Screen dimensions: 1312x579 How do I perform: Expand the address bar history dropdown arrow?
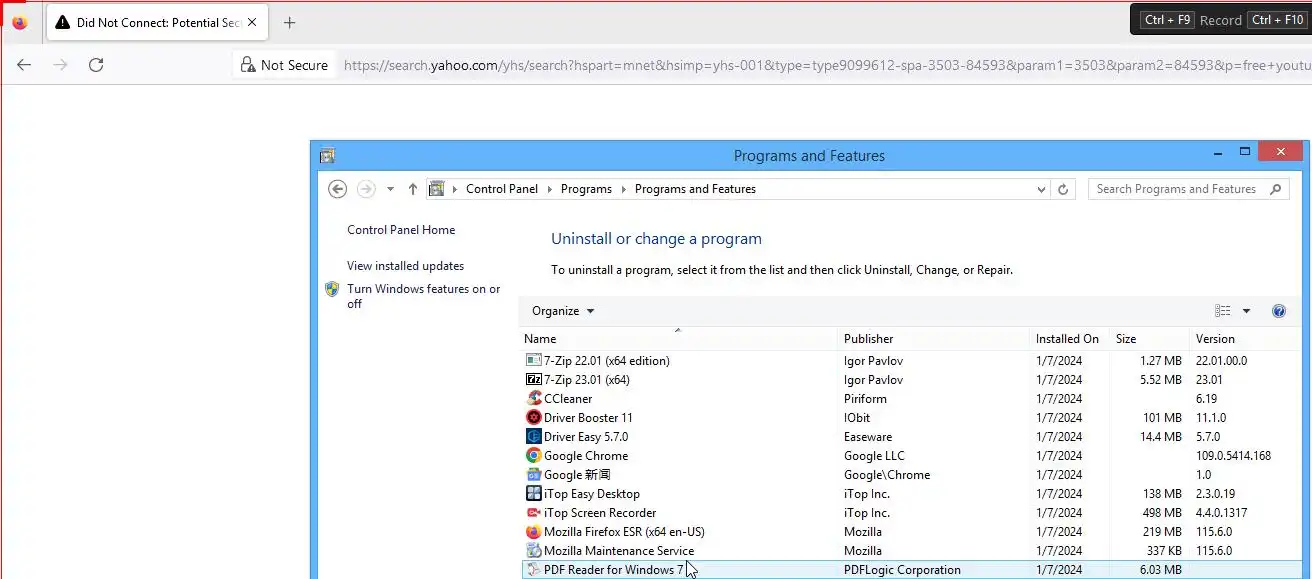click(1041, 189)
